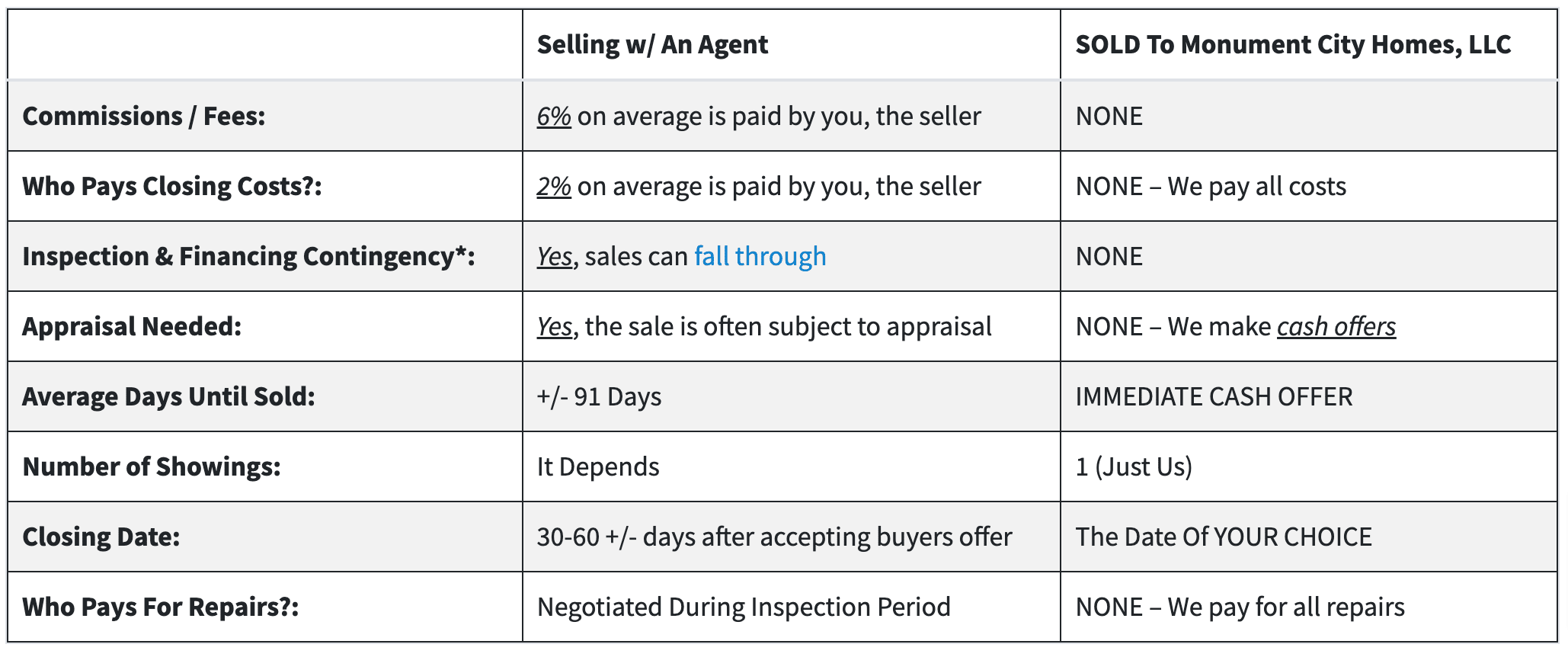Select the 'Average Days Until Sold:' label

[x=168, y=397]
